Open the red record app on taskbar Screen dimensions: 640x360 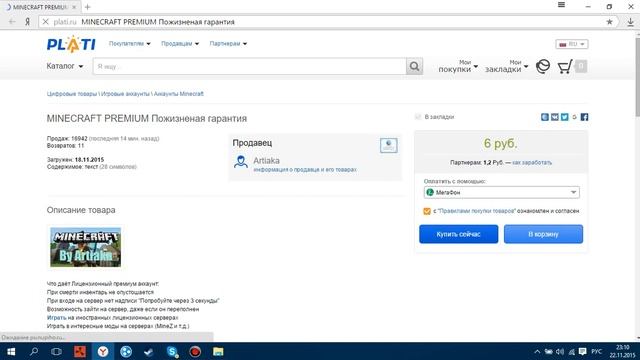tap(195, 351)
